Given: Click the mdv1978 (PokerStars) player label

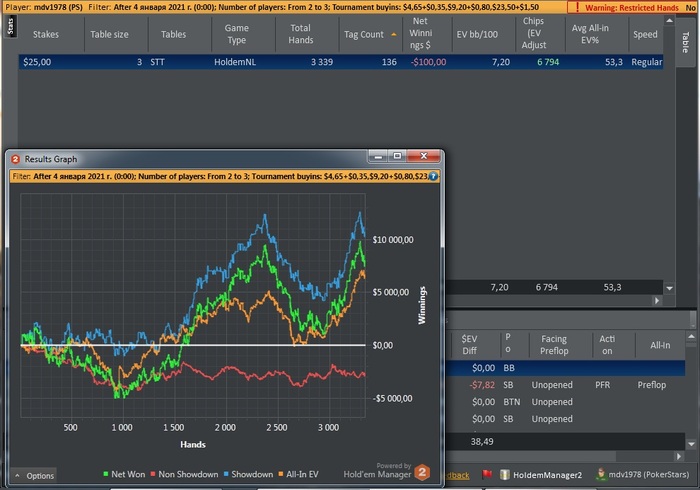Looking at the screenshot, I should coord(649,475).
